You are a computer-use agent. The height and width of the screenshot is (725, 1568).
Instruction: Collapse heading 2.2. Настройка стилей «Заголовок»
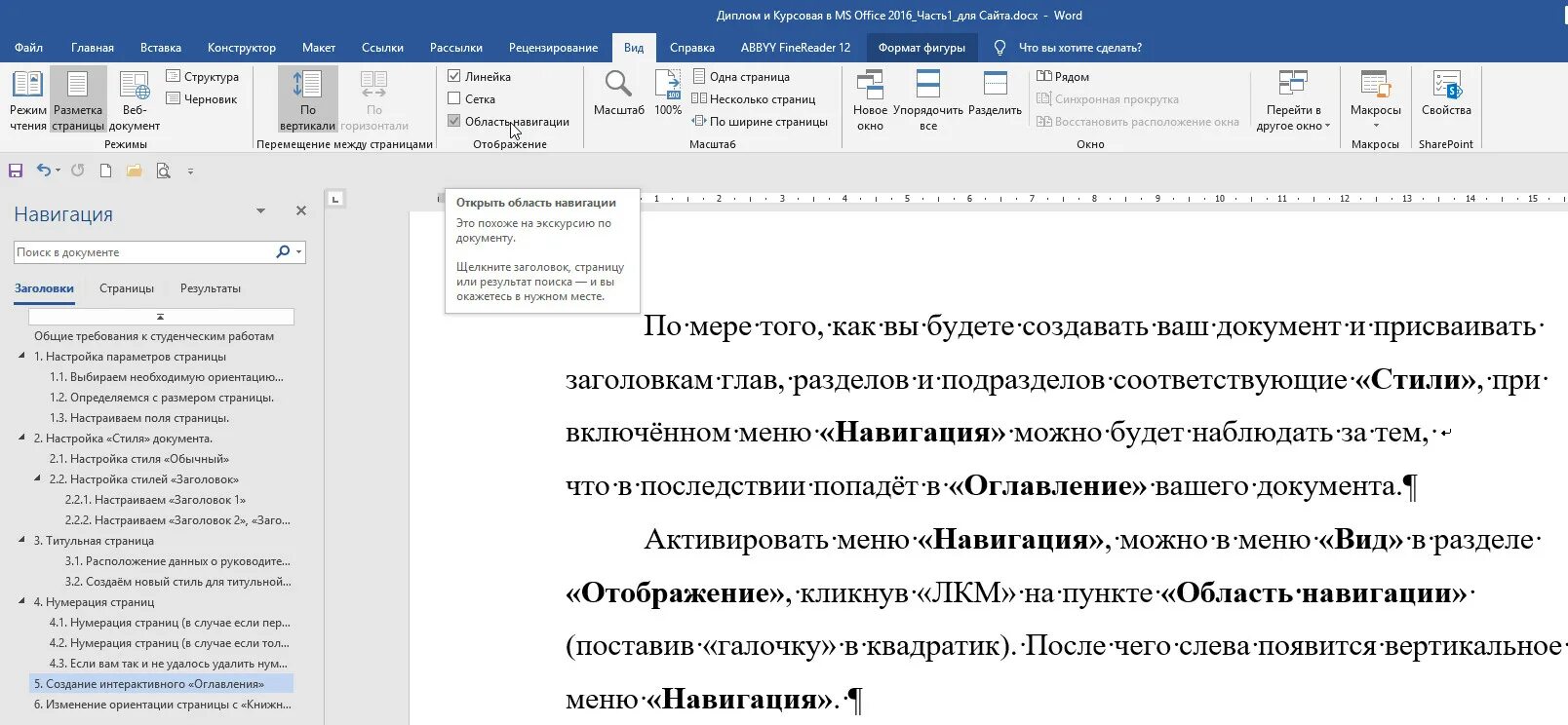38,478
